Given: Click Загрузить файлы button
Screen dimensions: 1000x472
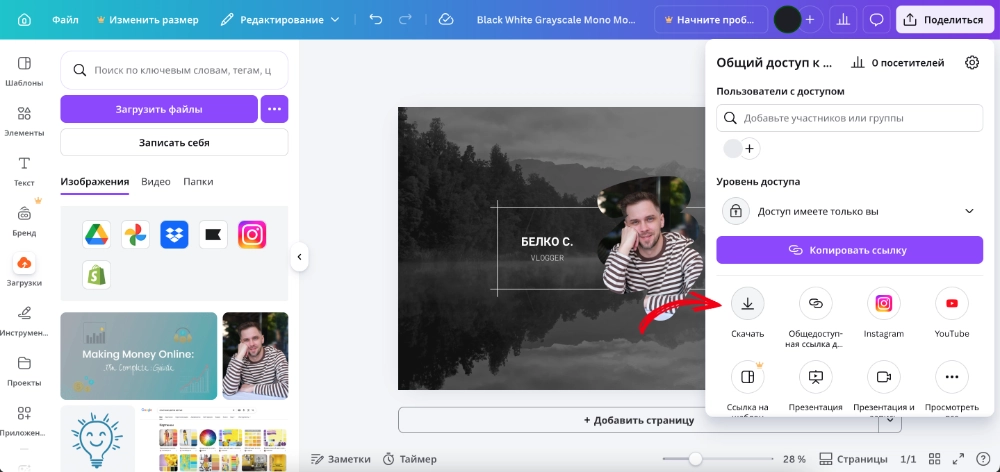Looking at the screenshot, I should click(159, 109).
